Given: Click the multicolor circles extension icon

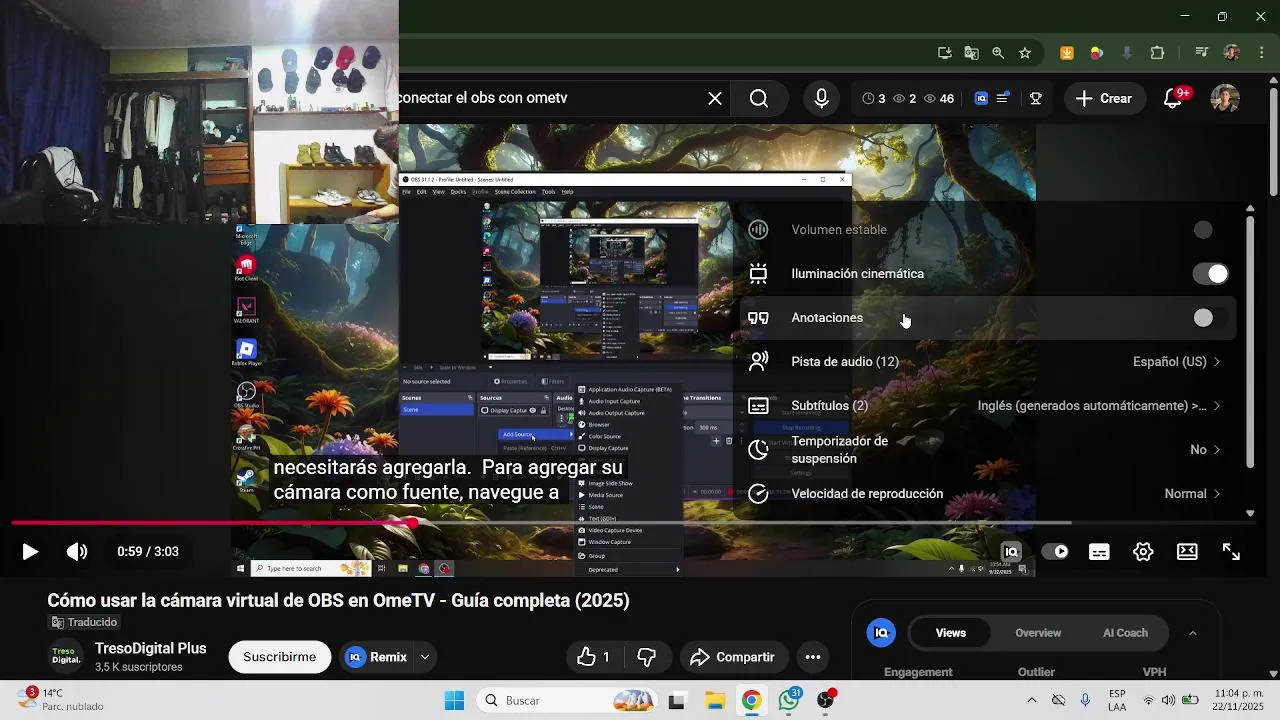Looking at the screenshot, I should coord(1097,53).
